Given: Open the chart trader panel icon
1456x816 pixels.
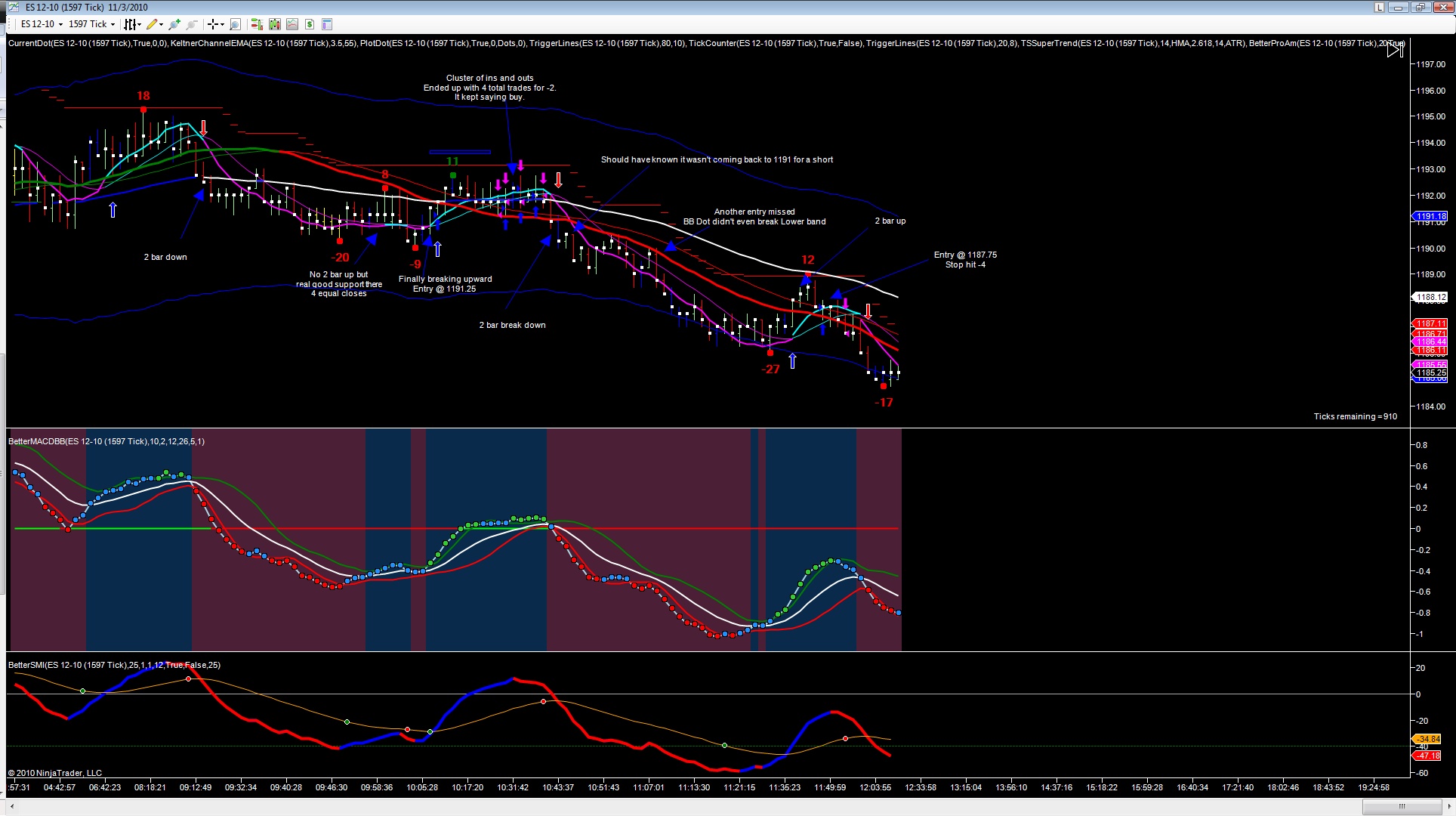Looking at the screenshot, I should pyautogui.click(x=257, y=24).
